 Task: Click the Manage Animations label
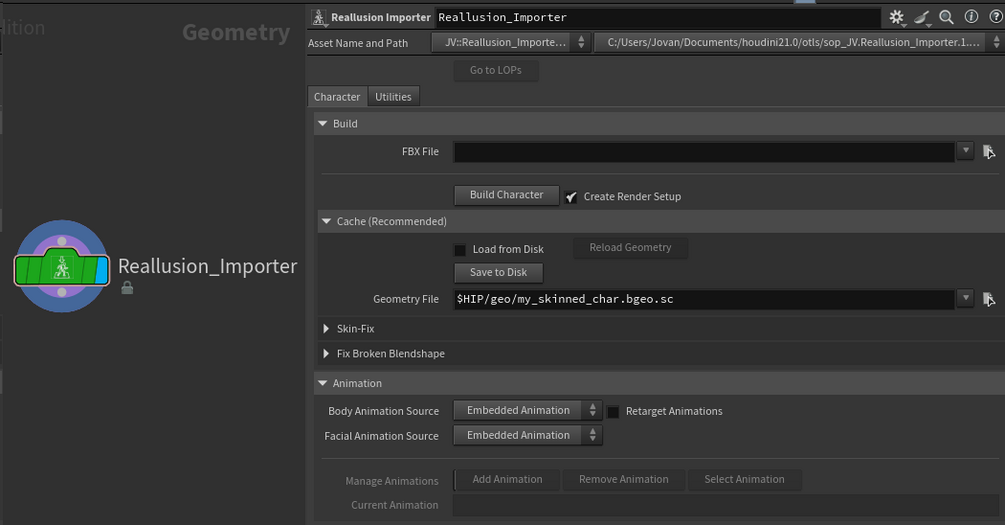pyautogui.click(x=392, y=481)
